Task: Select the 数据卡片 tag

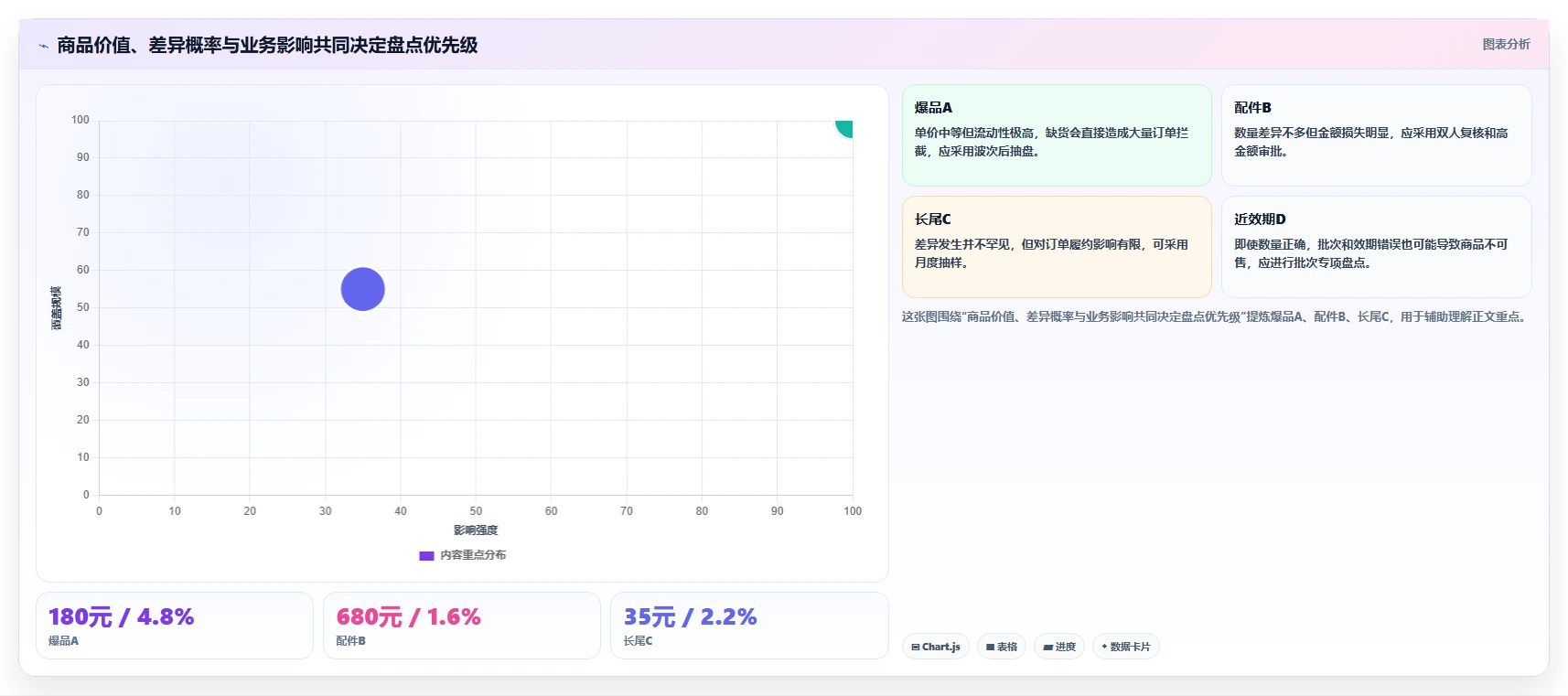Action: point(1126,647)
